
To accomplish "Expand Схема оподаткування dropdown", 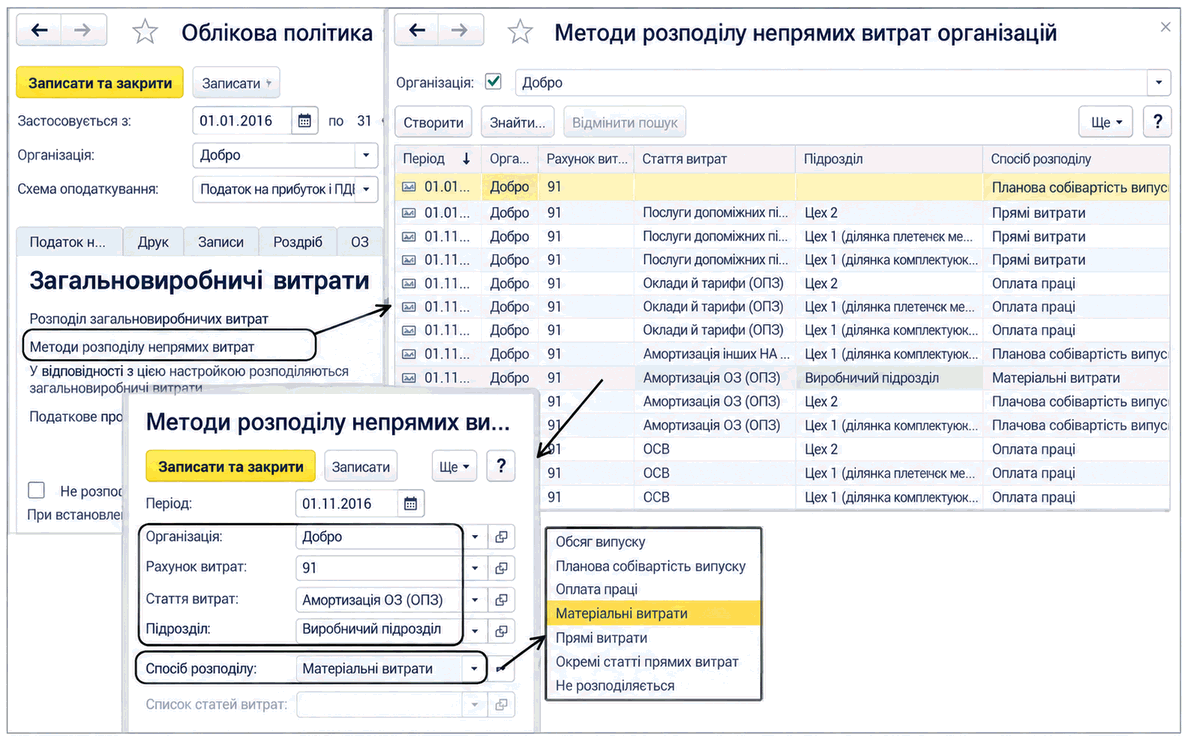I will tap(366, 189).
